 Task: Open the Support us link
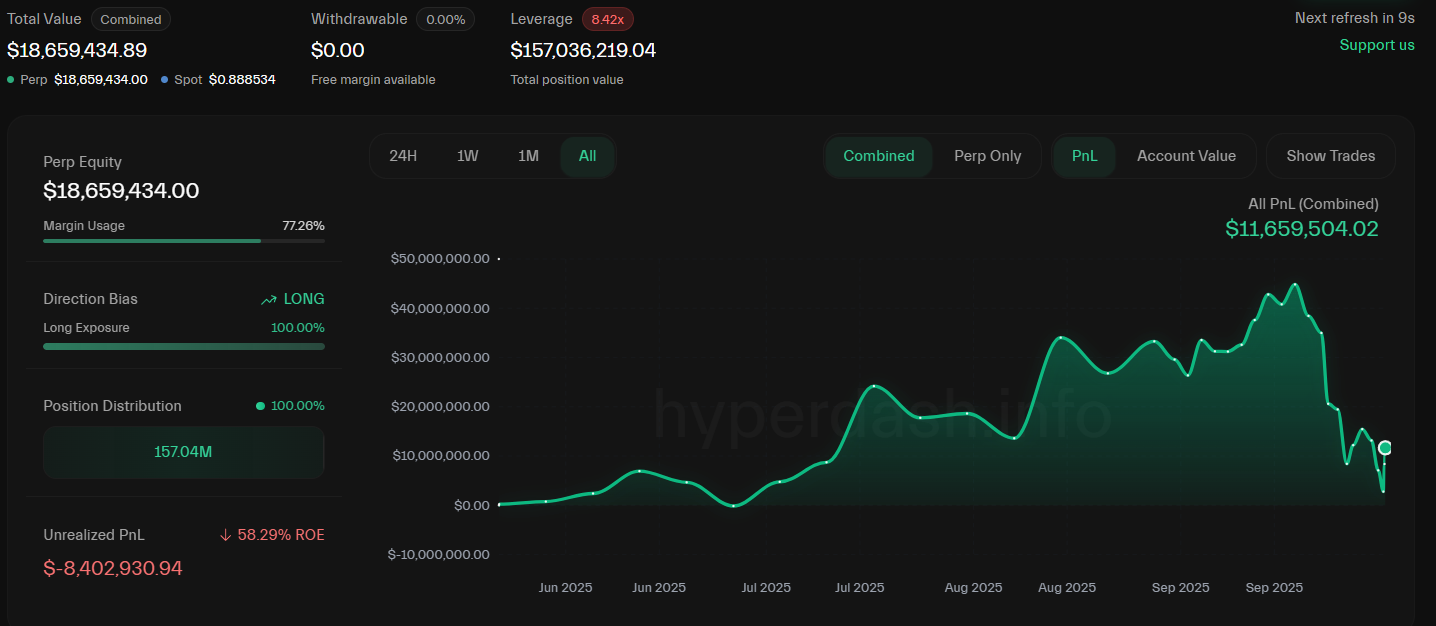(x=1376, y=45)
